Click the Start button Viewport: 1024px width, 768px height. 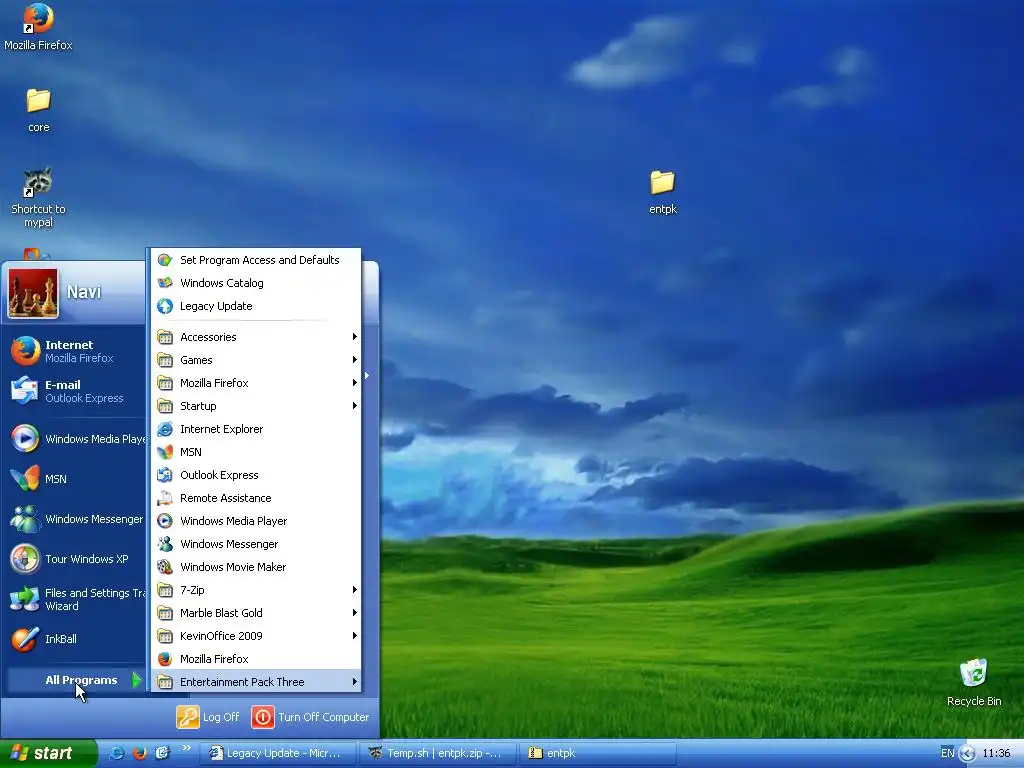[48, 753]
